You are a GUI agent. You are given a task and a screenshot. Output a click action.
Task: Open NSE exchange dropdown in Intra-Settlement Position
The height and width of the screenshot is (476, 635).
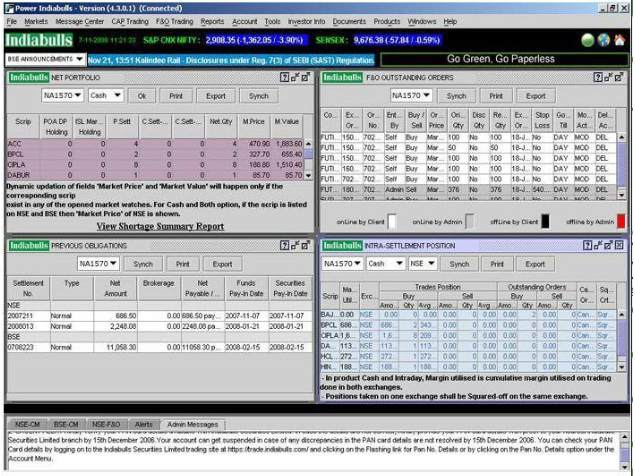(x=421, y=264)
